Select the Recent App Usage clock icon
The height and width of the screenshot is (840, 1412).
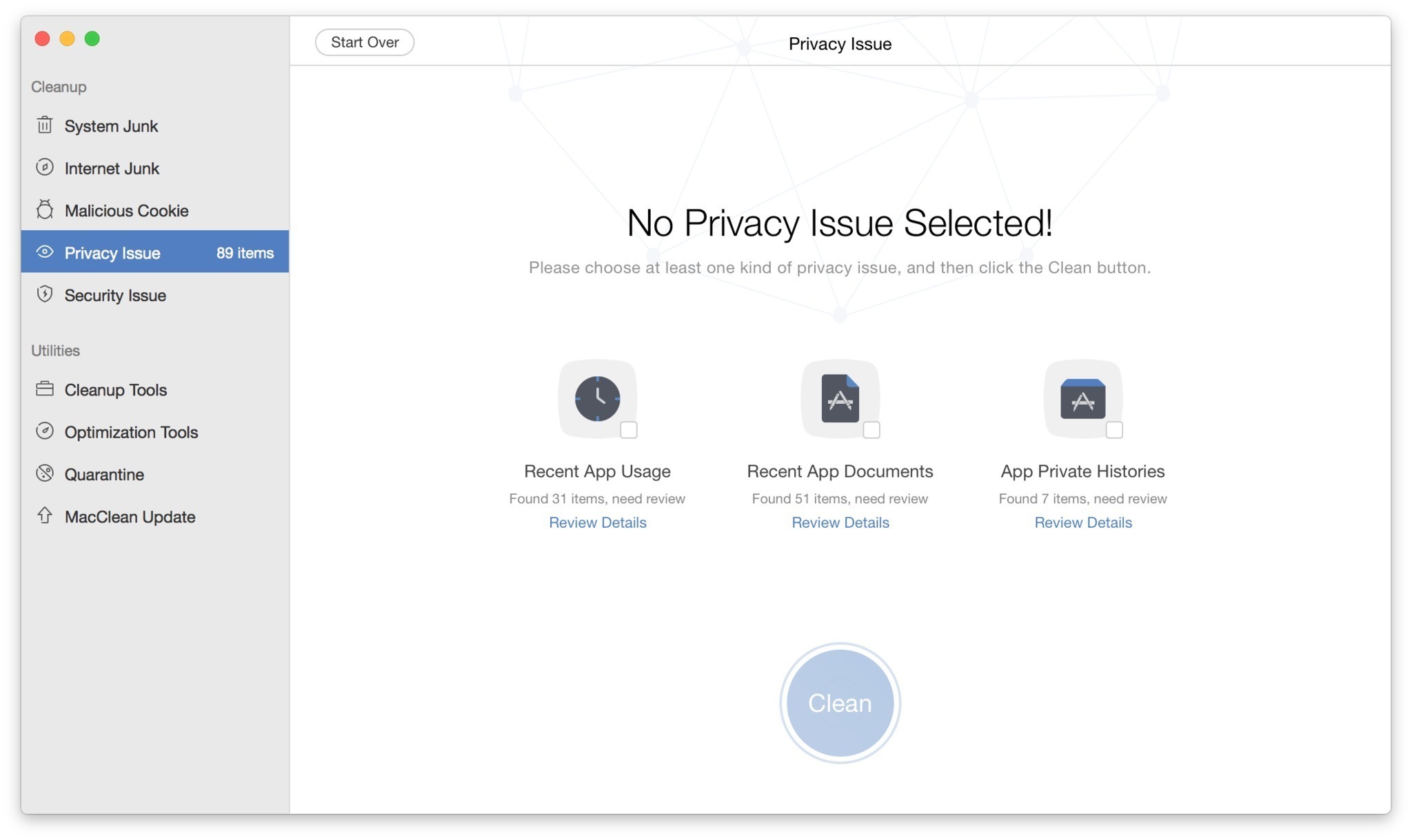(596, 398)
